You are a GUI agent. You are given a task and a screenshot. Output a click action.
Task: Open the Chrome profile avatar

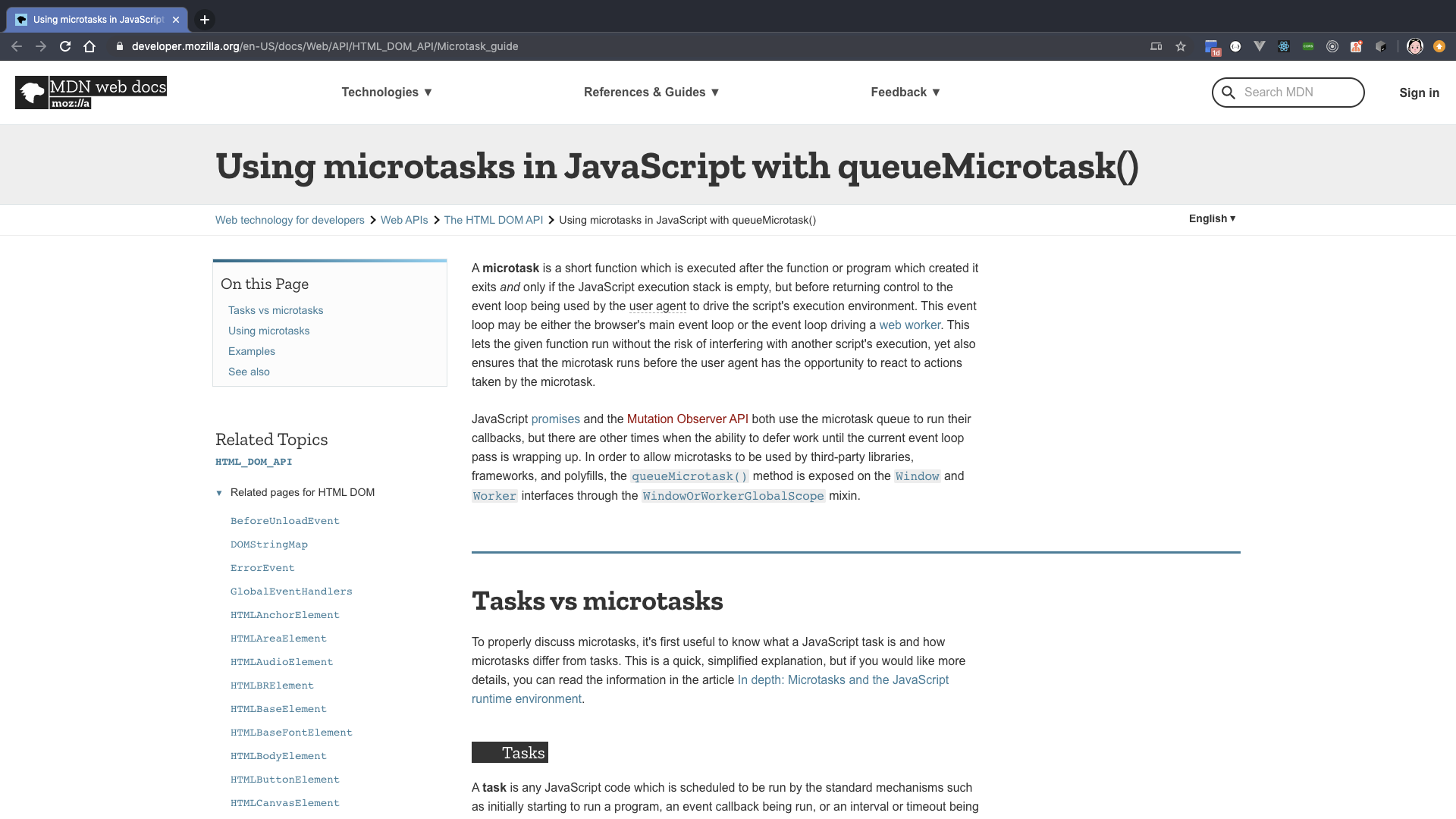(x=1415, y=46)
